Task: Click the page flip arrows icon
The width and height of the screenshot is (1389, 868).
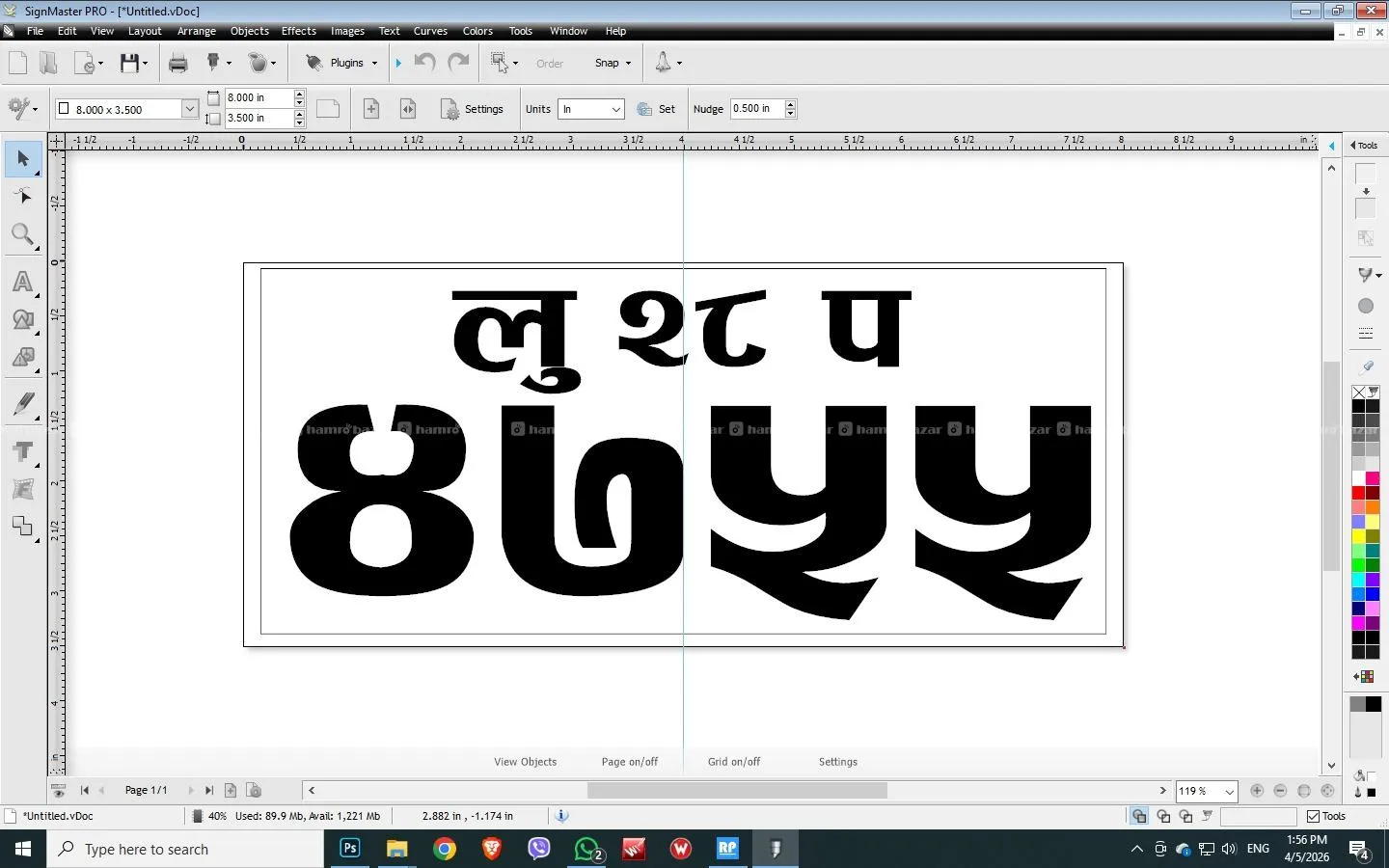Action: tap(408, 109)
